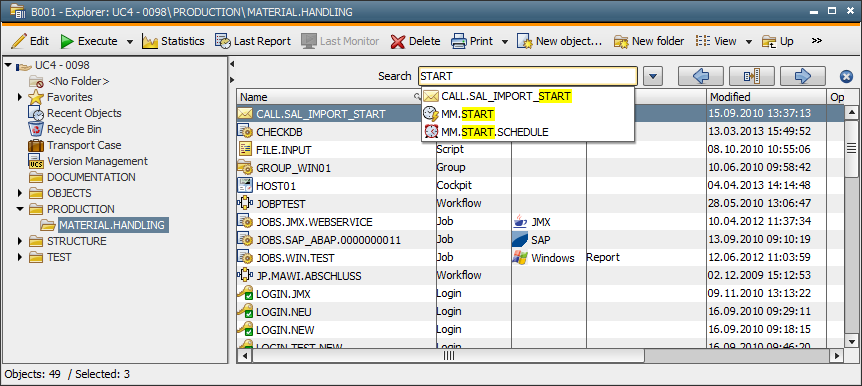Open the View dropdown arrow

coord(749,42)
